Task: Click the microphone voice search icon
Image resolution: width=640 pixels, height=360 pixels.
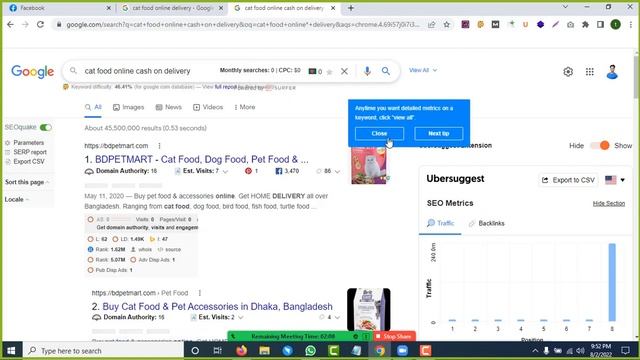Action: point(367,71)
